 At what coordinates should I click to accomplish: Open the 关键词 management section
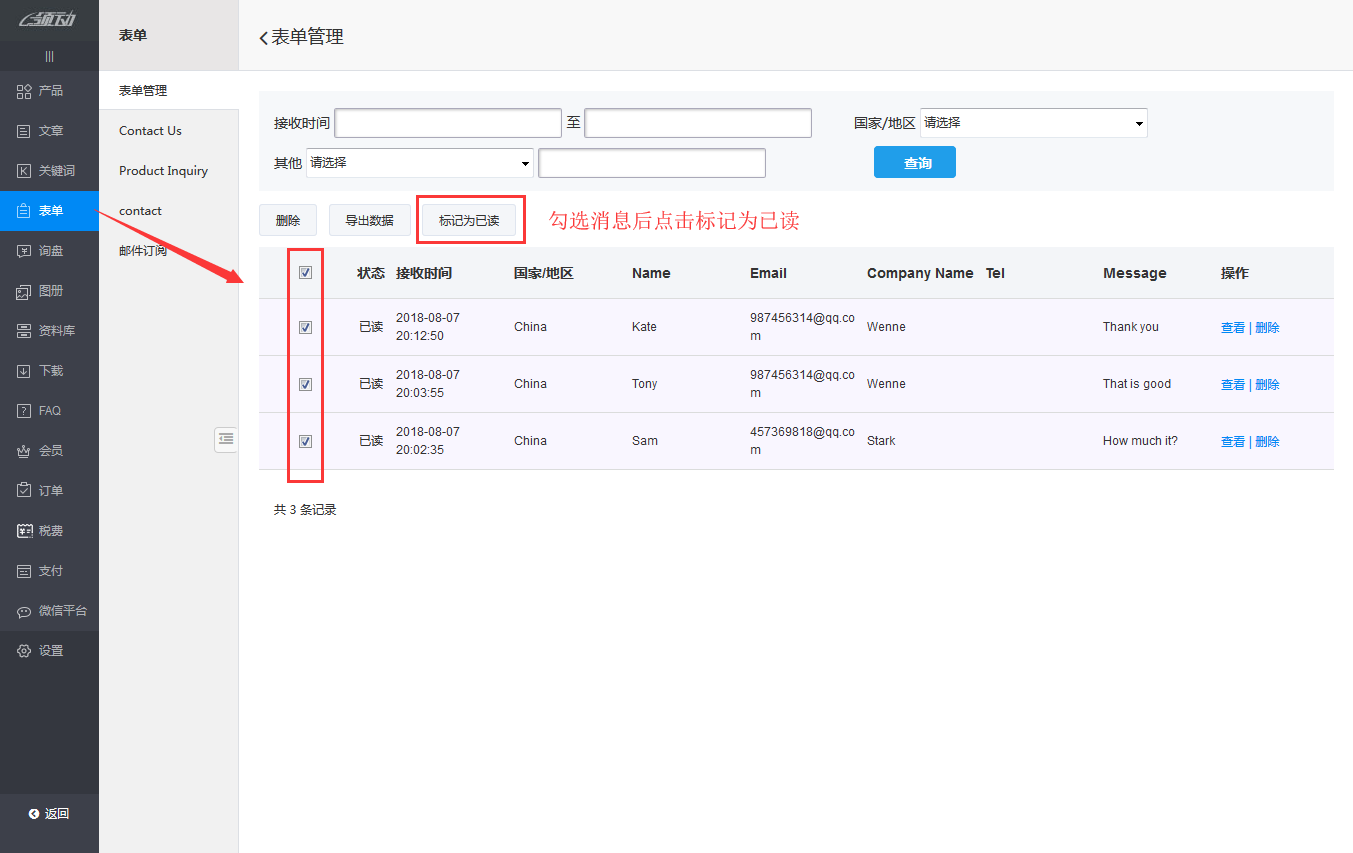click(49, 171)
